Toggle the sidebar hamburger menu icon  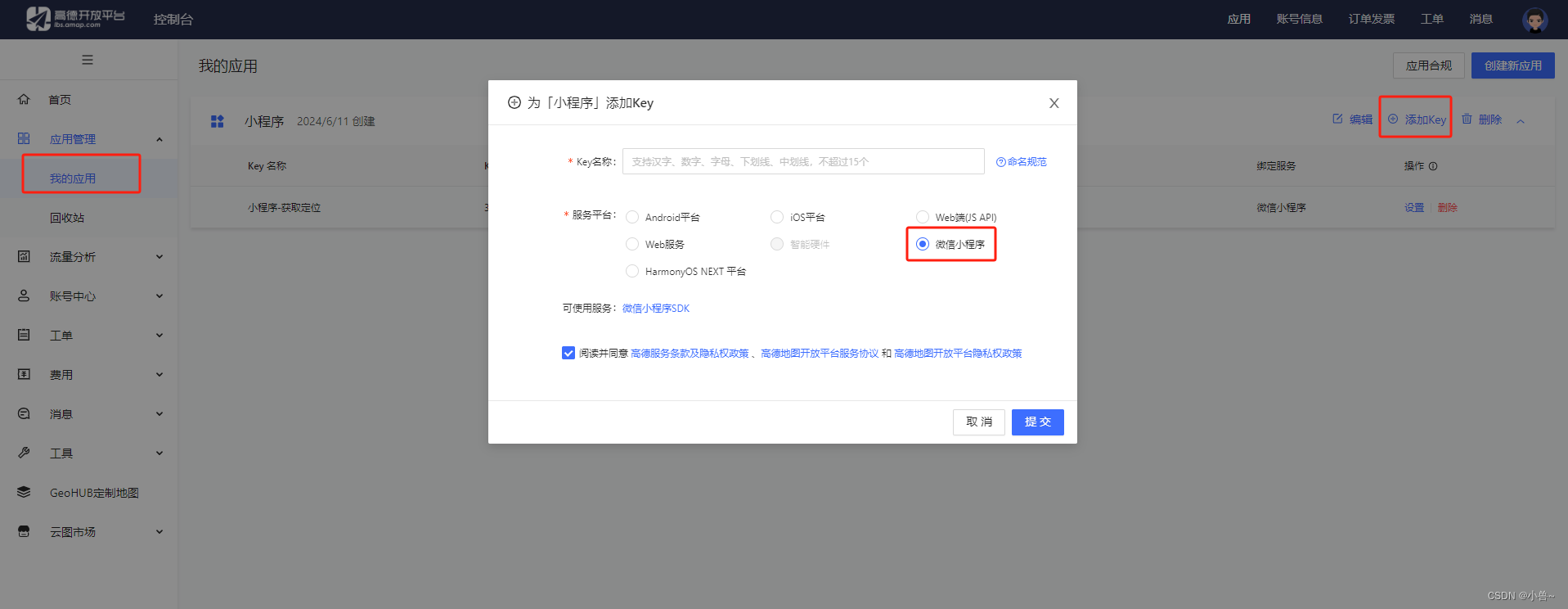point(88,60)
